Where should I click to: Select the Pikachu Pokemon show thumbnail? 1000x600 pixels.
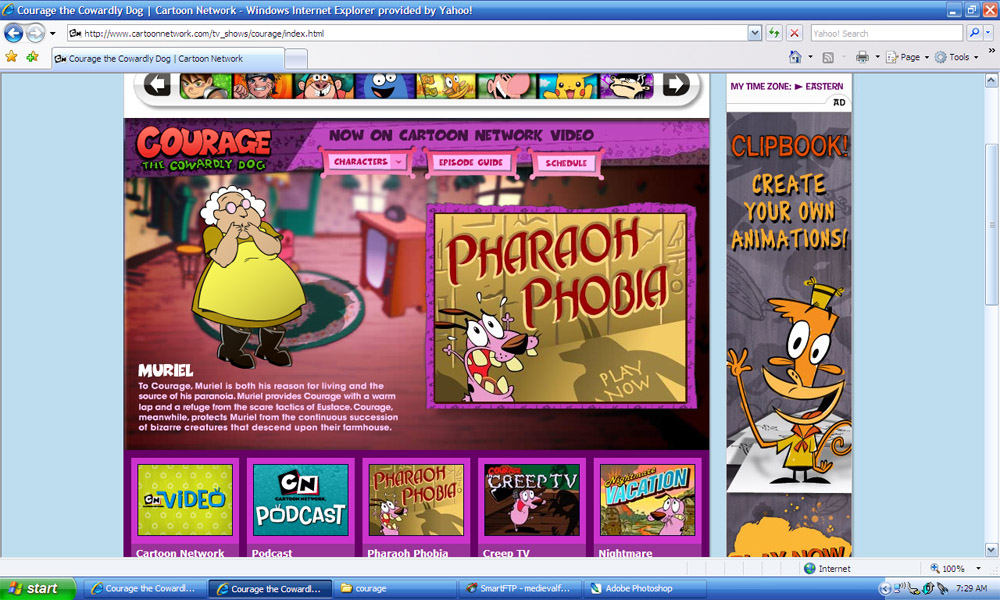(x=568, y=85)
